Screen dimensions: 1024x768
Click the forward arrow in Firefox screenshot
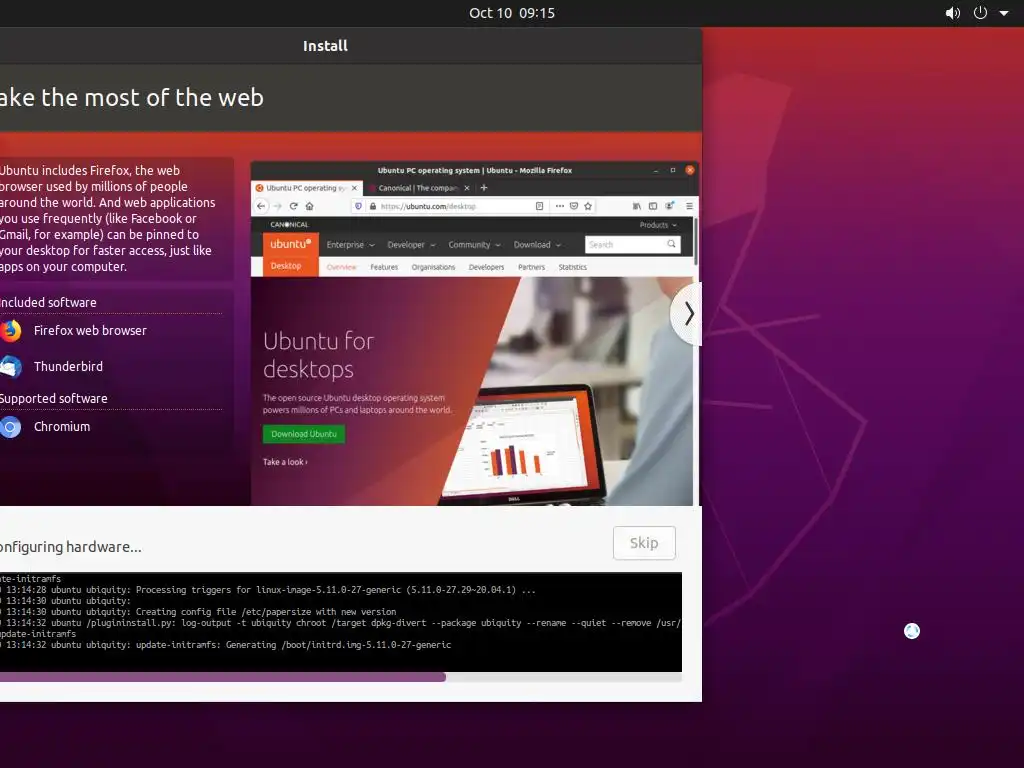click(x=278, y=206)
